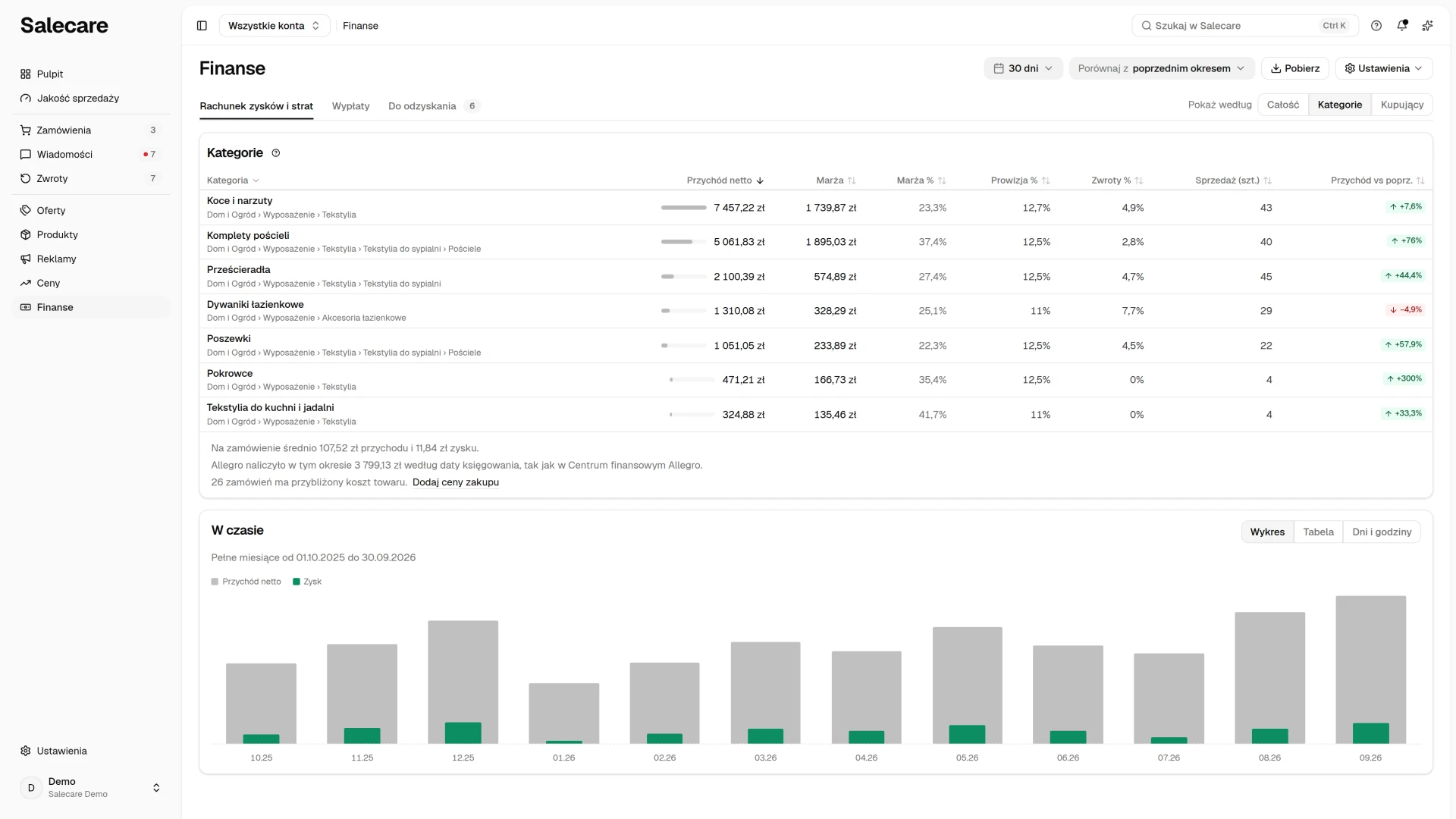Switch chart view to Wykres

tap(1267, 532)
